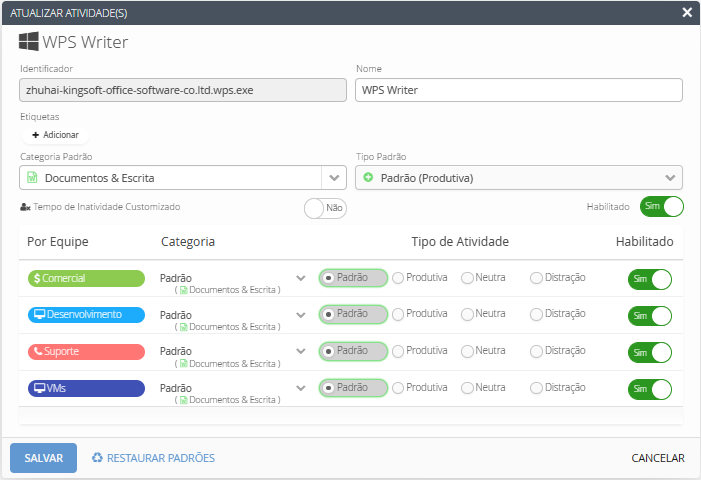Expand category dropdown for Comercial row

click(x=301, y=278)
